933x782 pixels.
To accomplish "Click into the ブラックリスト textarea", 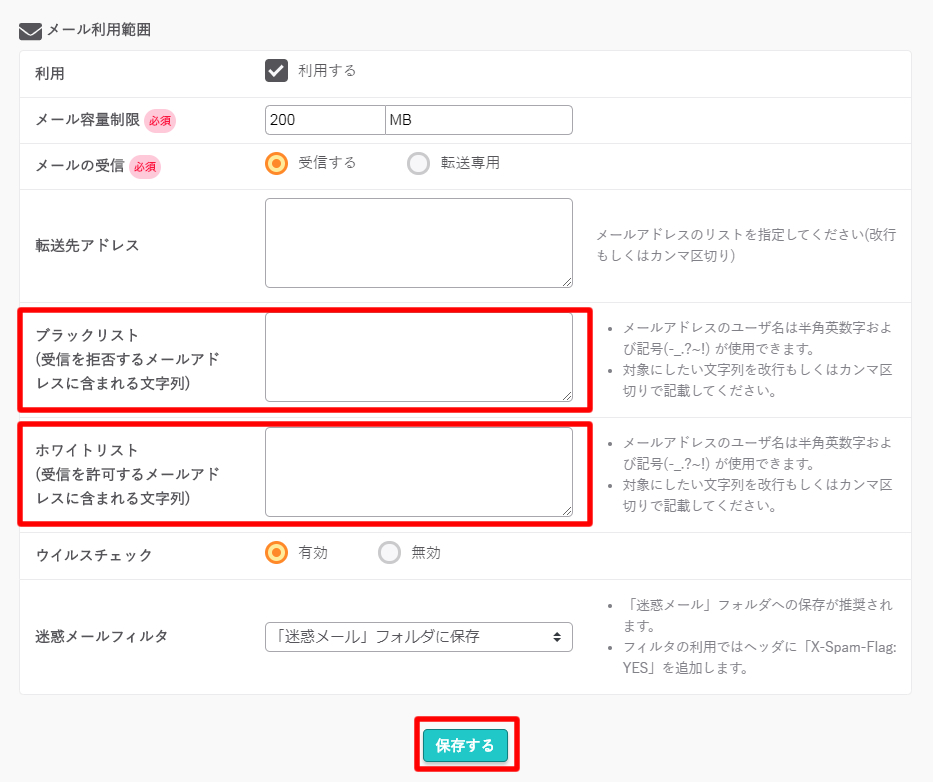I will [418, 357].
